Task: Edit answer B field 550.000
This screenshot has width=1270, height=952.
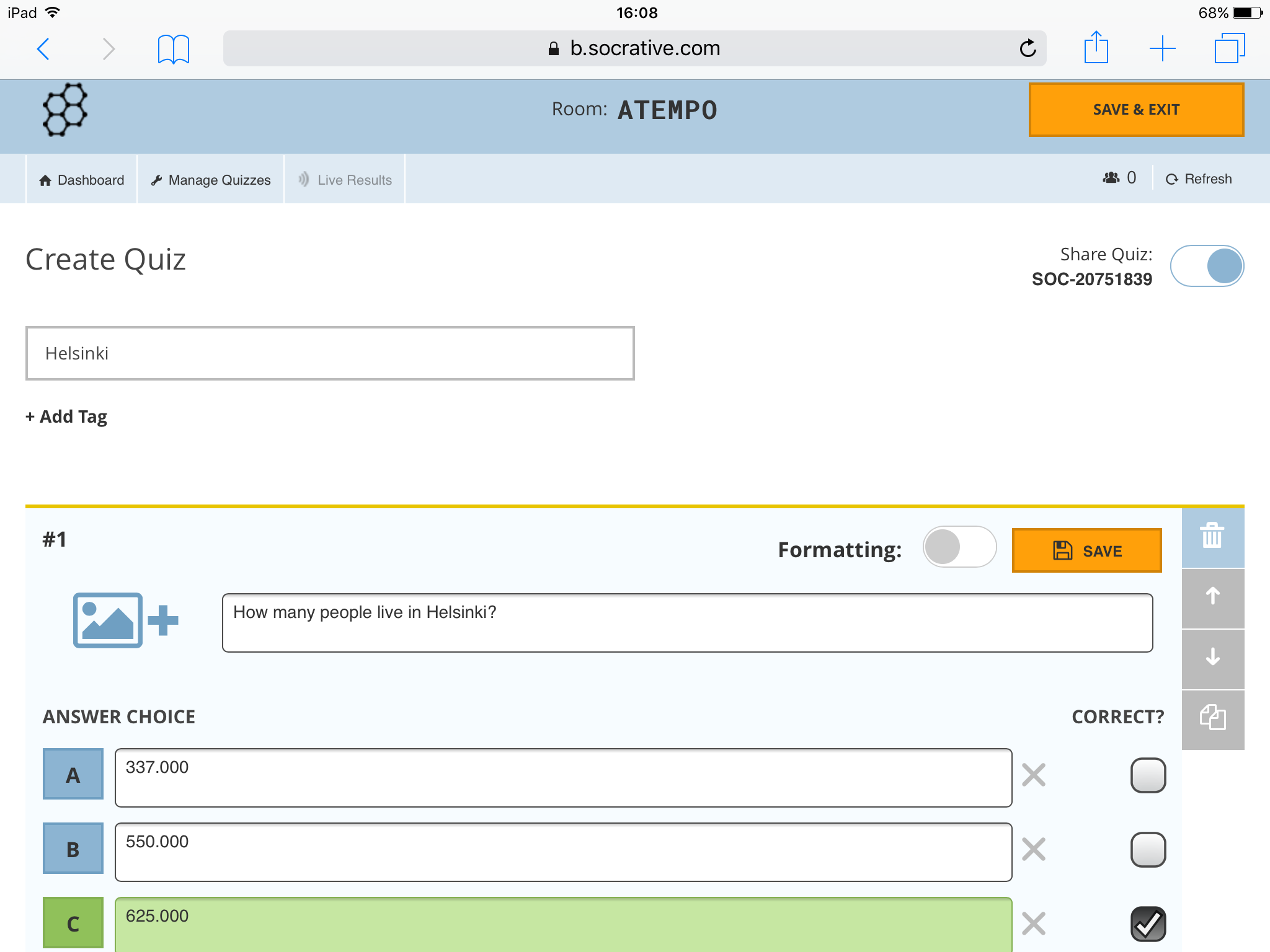Action: coord(563,852)
